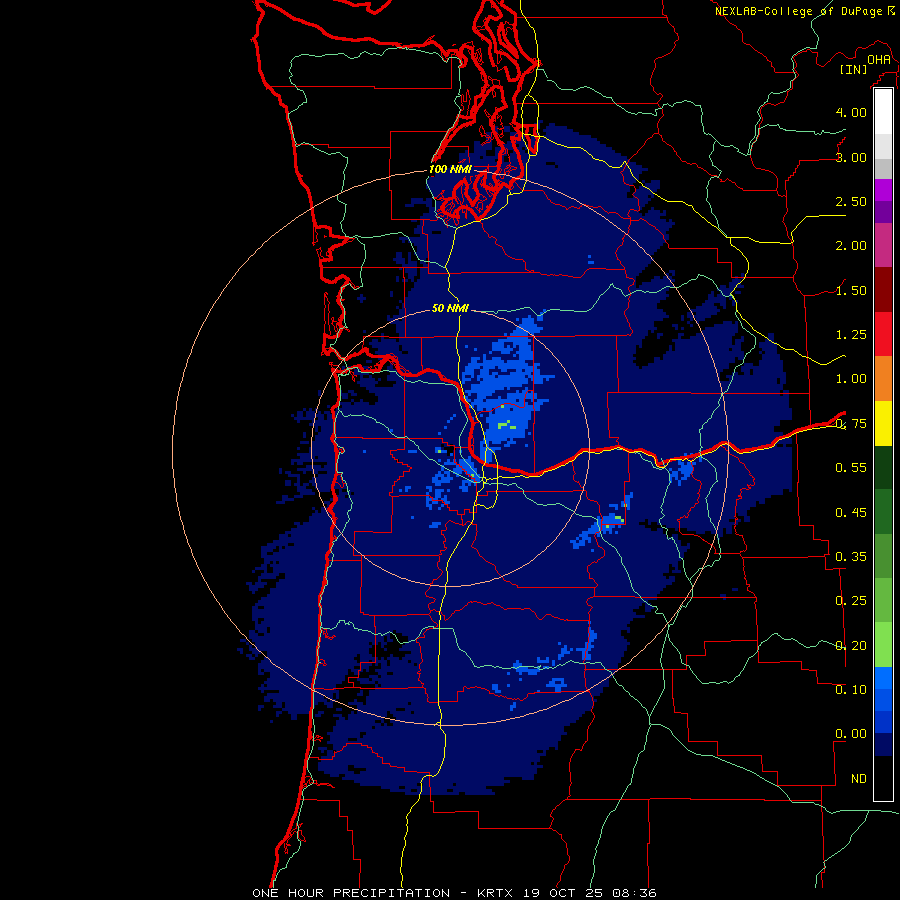Click the 4.00 legend value

(x=851, y=112)
